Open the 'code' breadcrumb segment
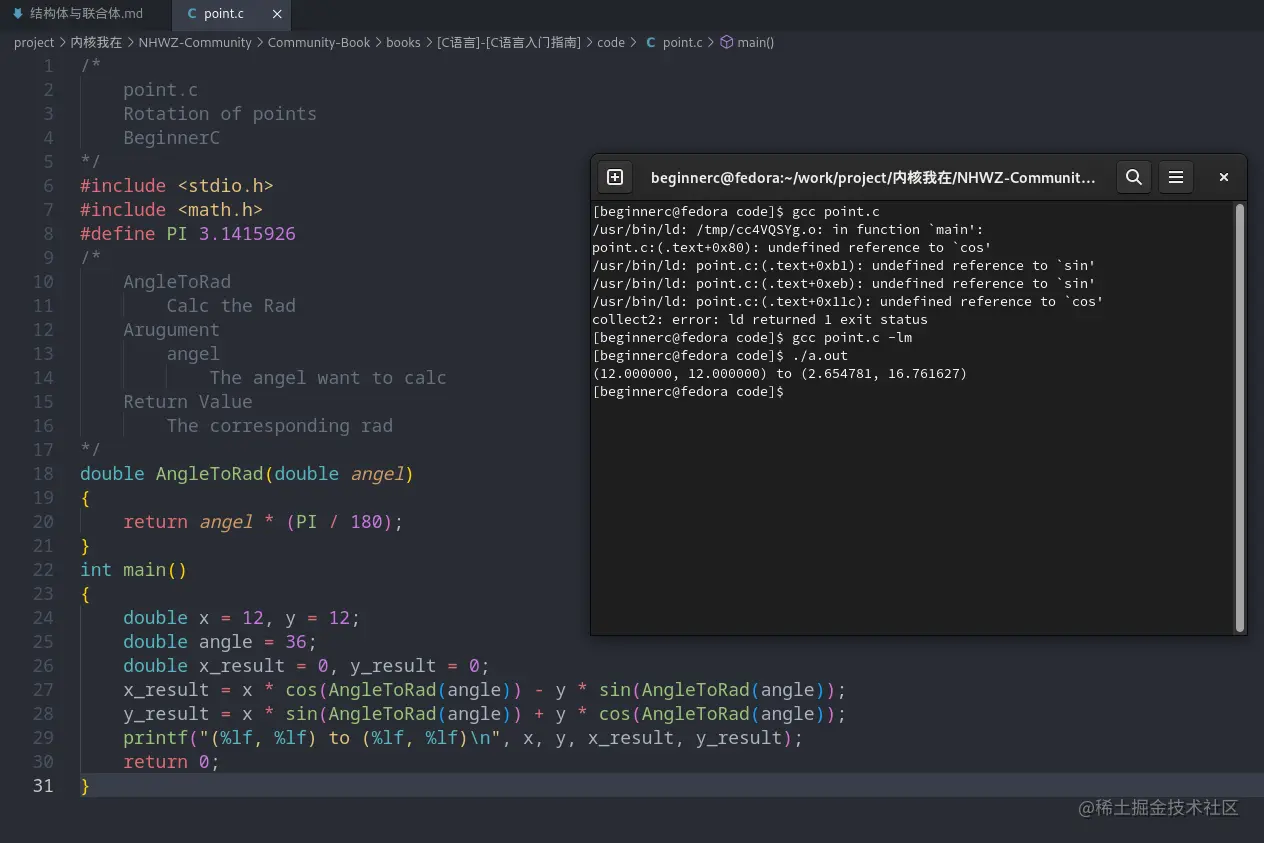This screenshot has width=1264, height=843. pyautogui.click(x=611, y=42)
